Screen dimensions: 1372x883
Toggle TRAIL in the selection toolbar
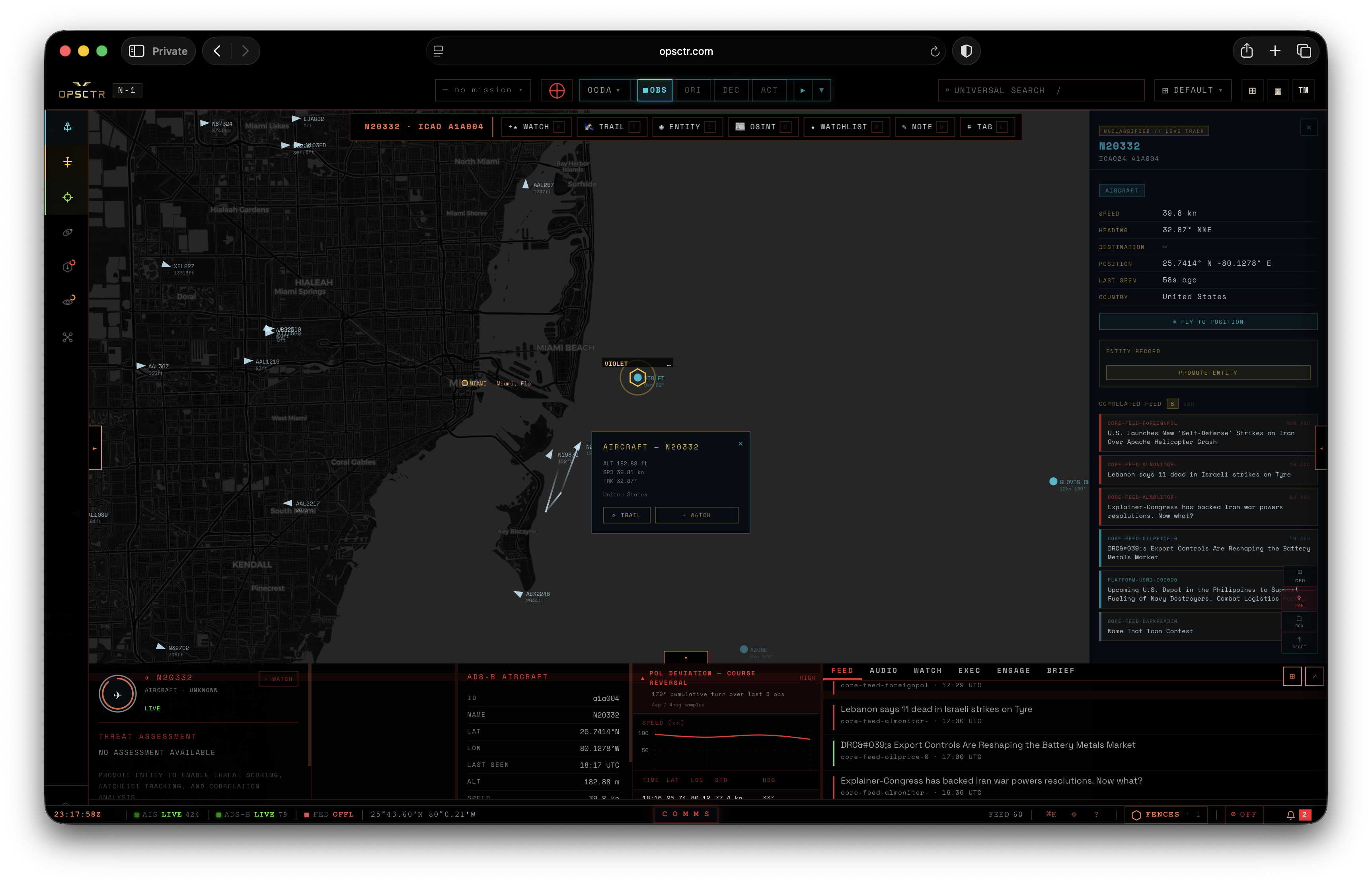point(612,127)
